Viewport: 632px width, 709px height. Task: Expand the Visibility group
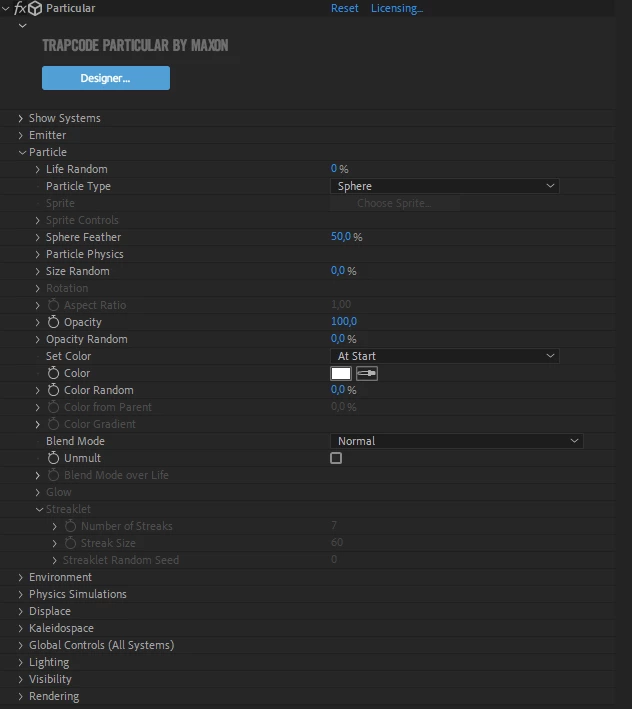(21, 679)
